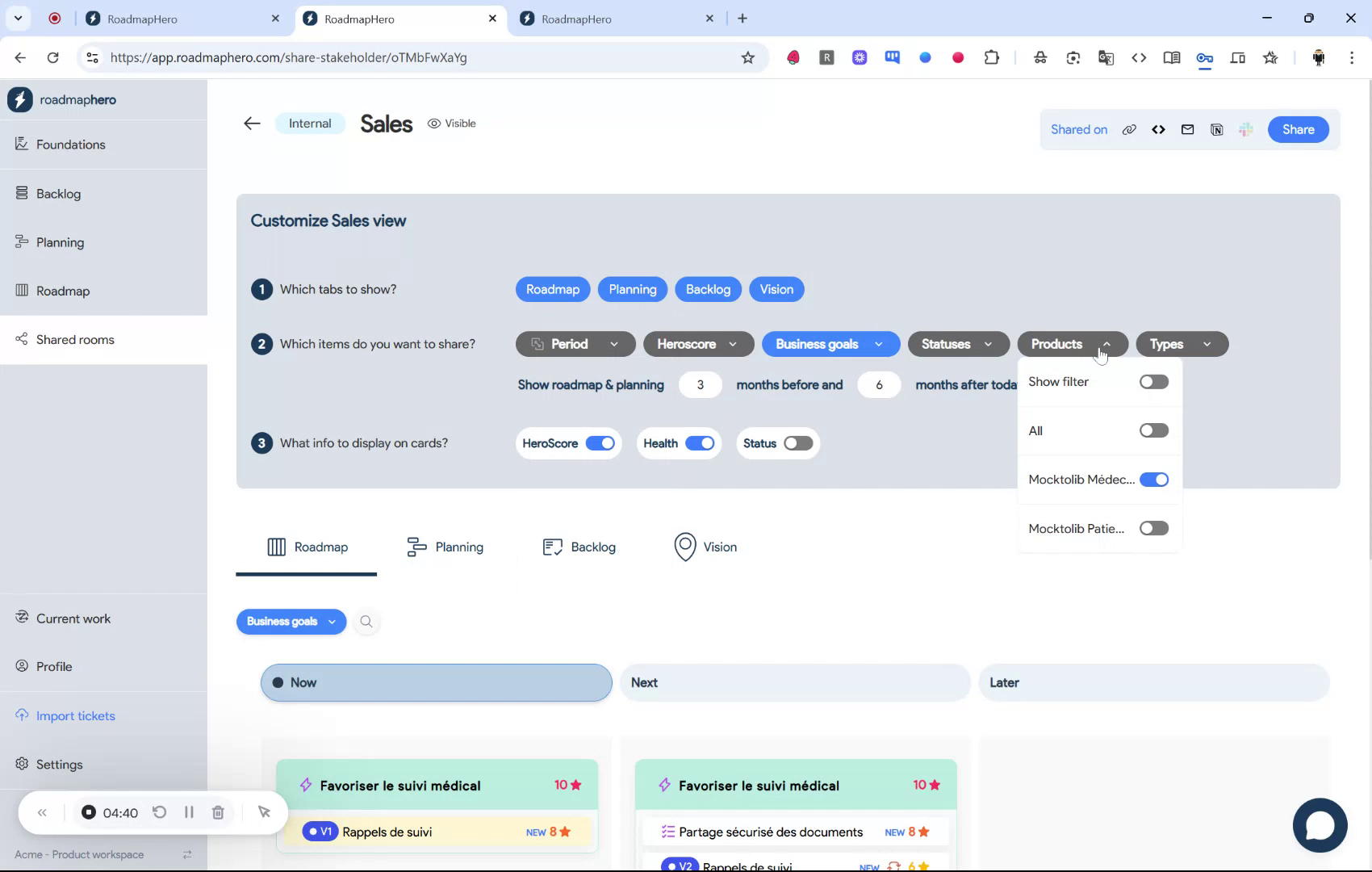Pause the screen recording
This screenshot has height=872, width=1372.
189,812
